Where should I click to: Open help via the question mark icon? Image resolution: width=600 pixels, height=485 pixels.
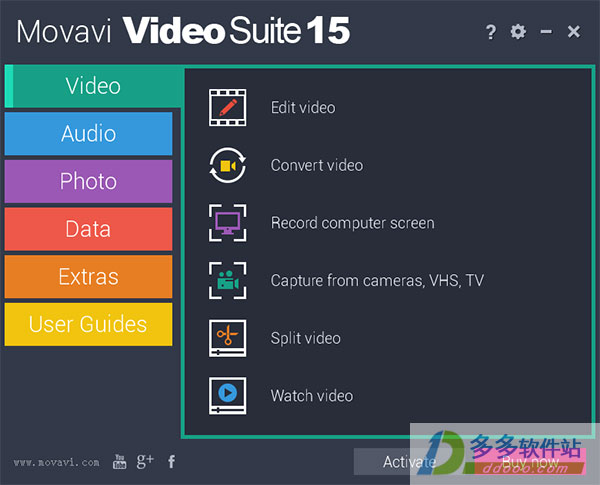tap(491, 32)
